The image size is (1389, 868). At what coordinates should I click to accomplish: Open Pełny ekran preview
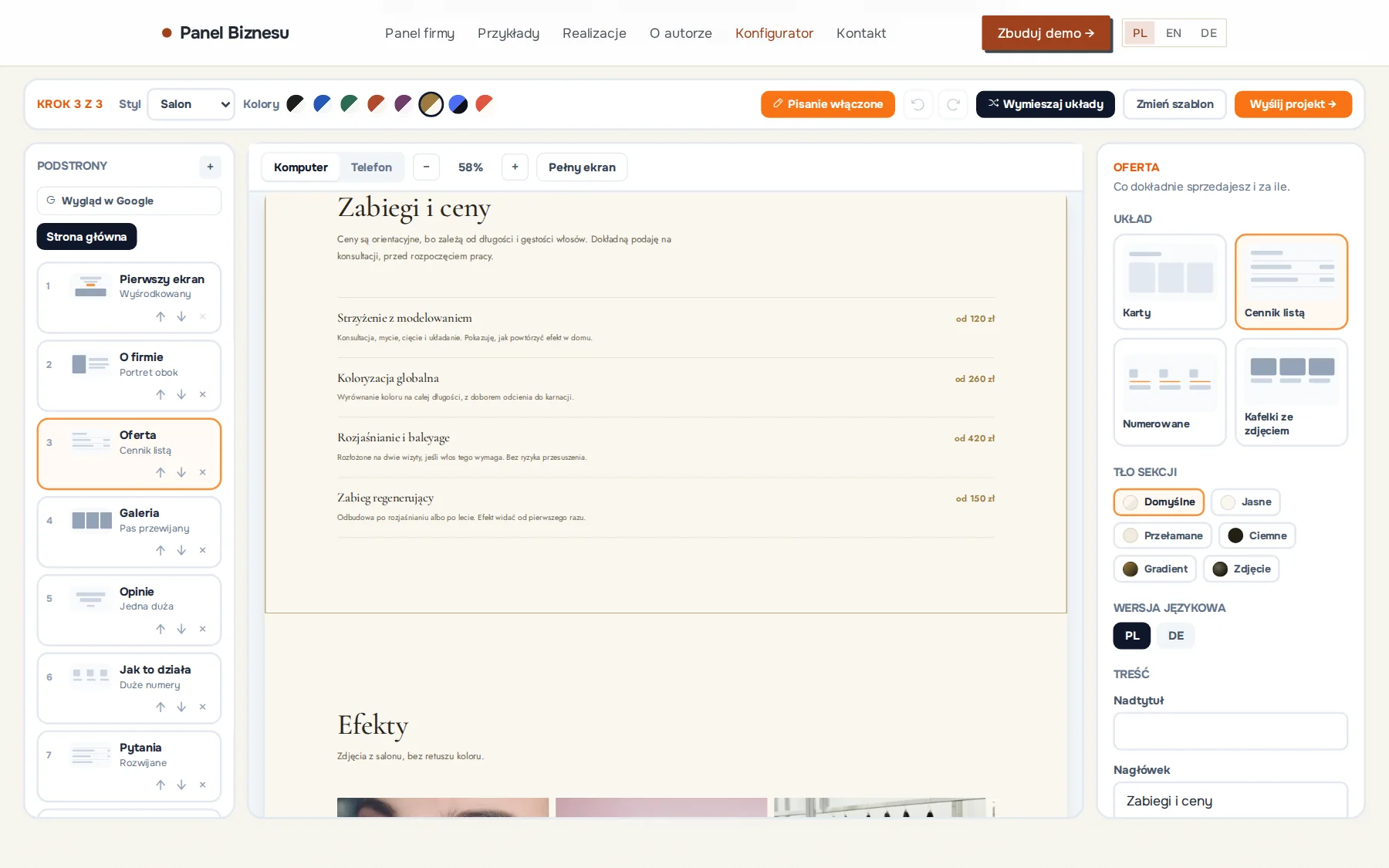click(582, 167)
